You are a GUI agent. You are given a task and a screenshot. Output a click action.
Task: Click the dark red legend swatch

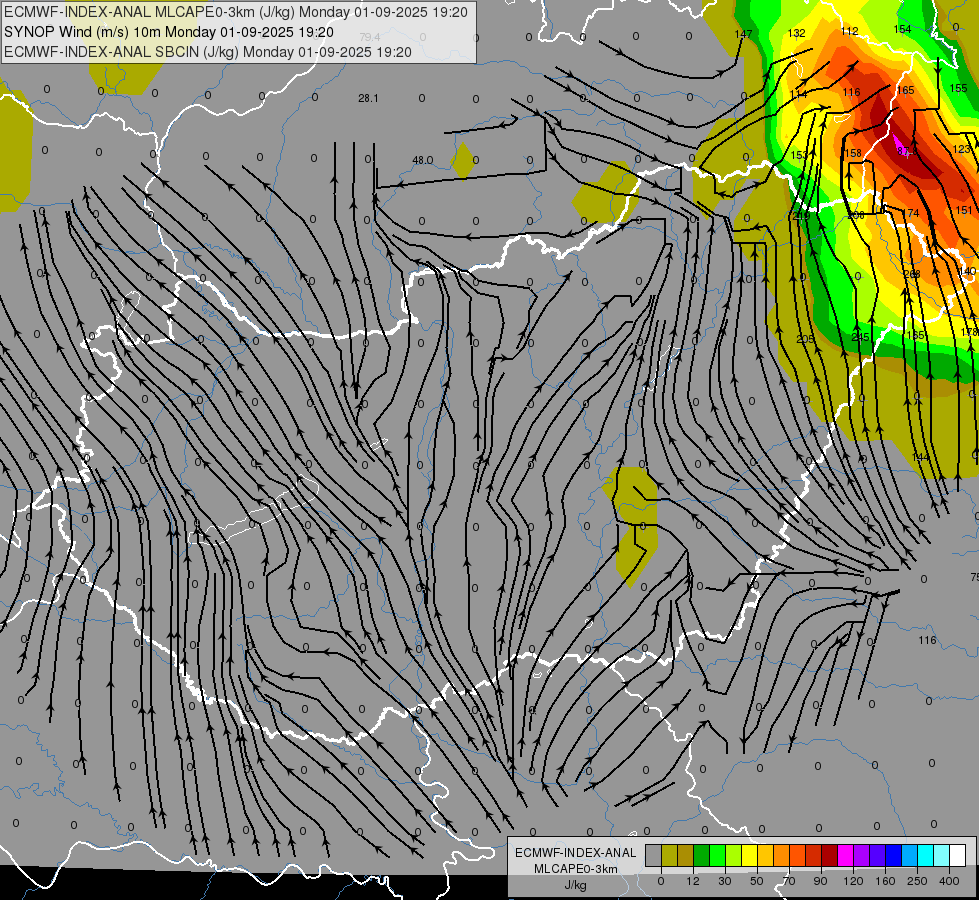830,855
